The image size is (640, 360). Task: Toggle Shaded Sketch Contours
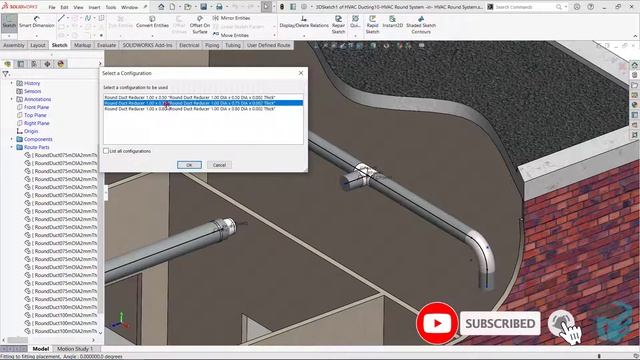pyautogui.click(x=421, y=25)
